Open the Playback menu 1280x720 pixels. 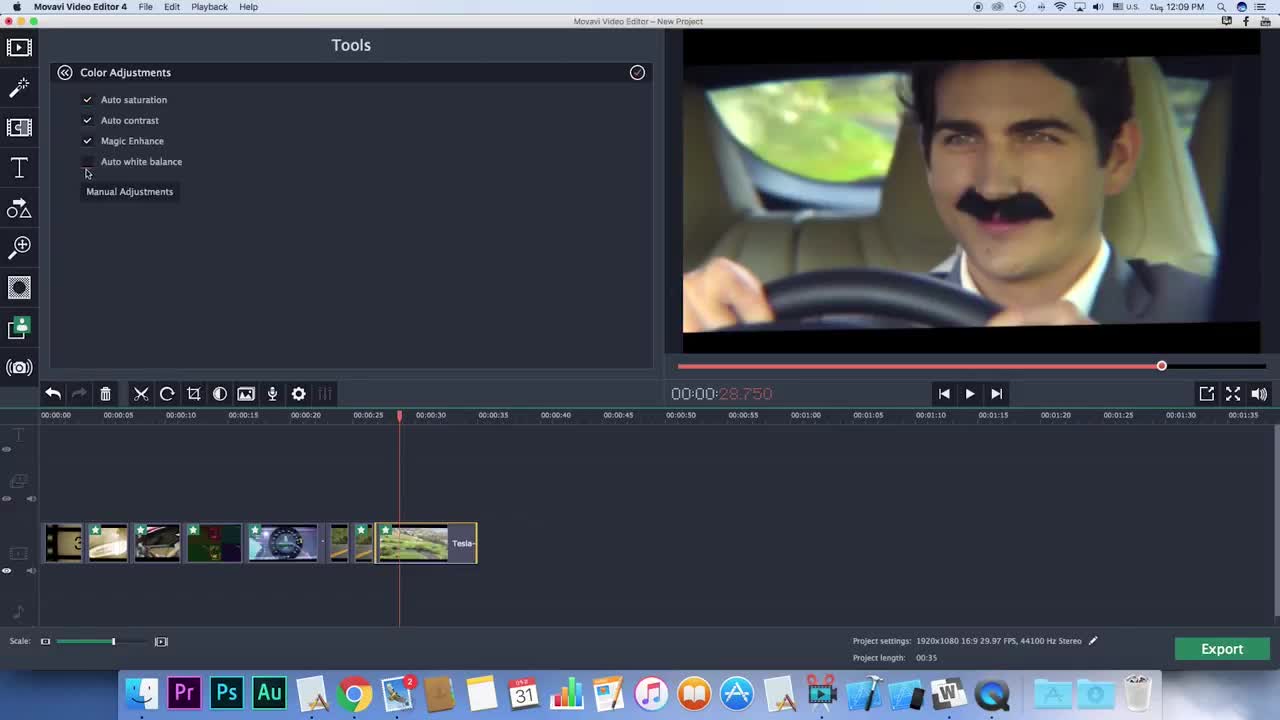click(210, 7)
